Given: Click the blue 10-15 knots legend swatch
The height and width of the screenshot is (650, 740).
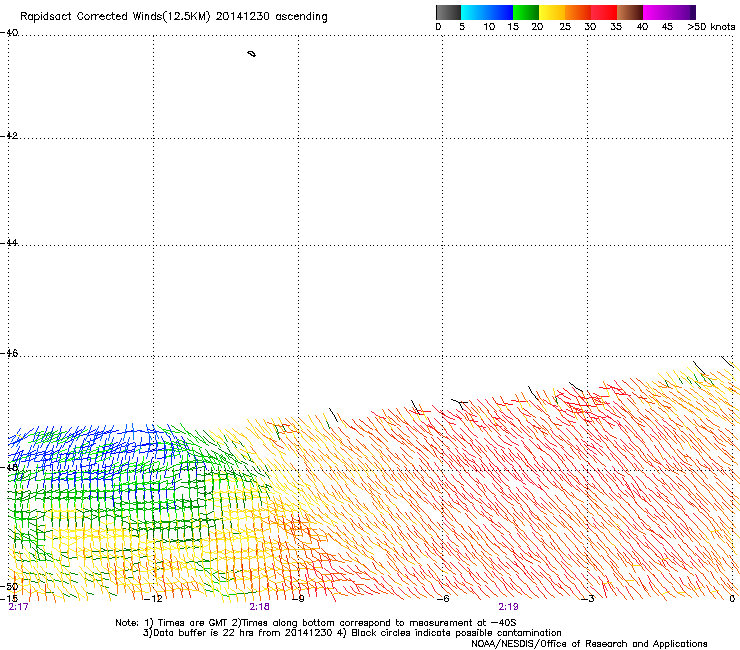Looking at the screenshot, I should point(500,12).
